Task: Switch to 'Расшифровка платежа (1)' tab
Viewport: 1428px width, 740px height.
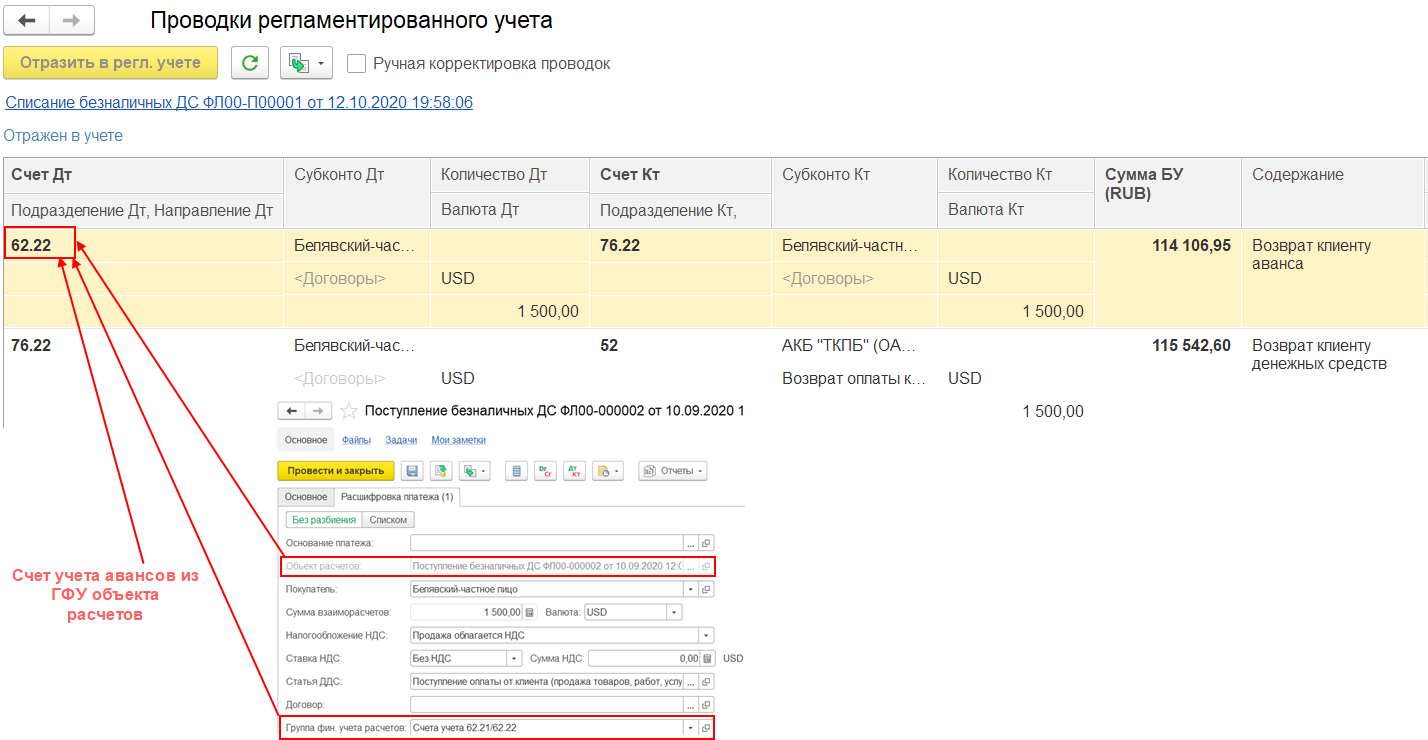Action: (397, 497)
